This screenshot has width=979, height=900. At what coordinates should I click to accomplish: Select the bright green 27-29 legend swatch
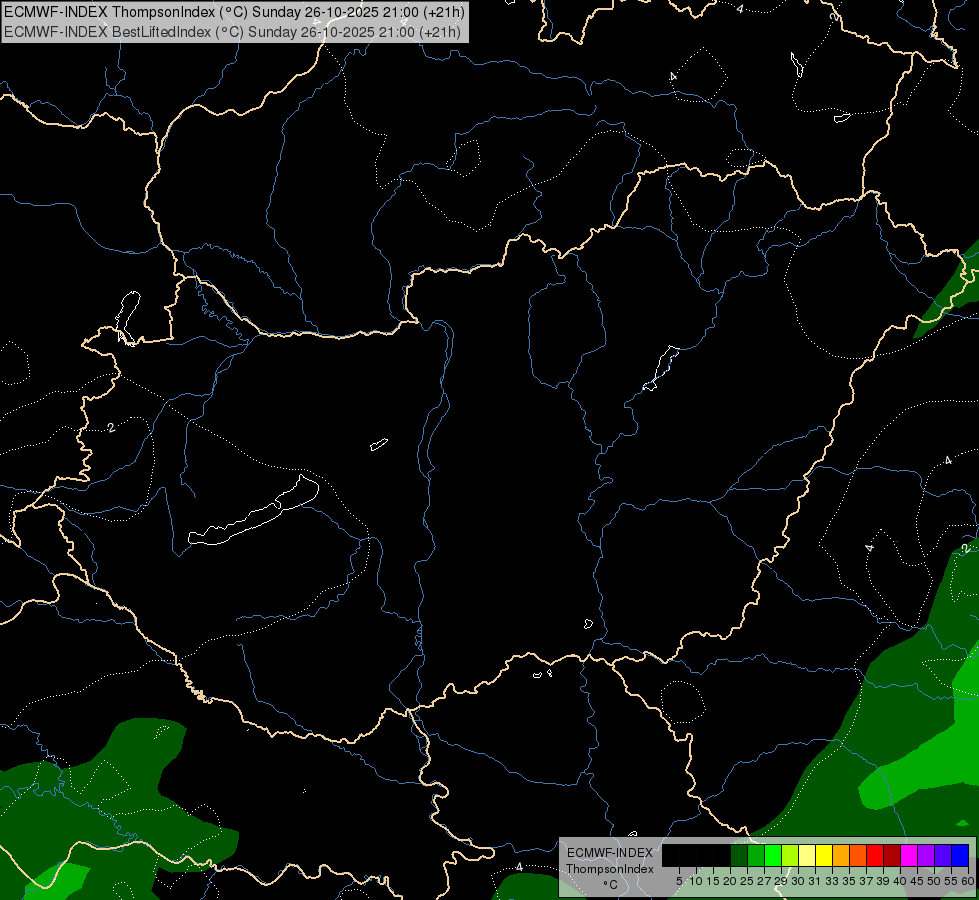pyautogui.click(x=773, y=855)
